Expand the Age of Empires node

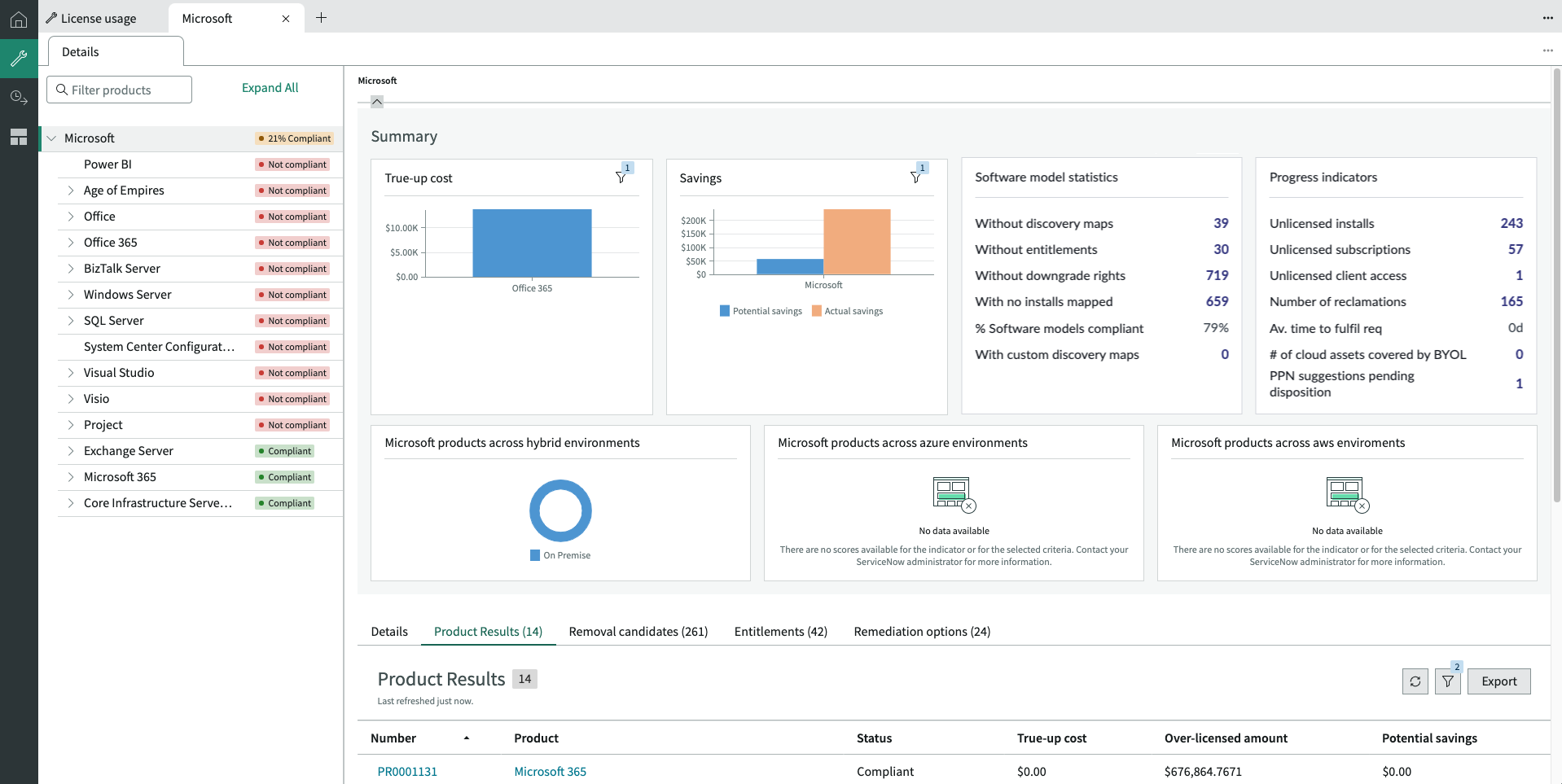coord(71,191)
